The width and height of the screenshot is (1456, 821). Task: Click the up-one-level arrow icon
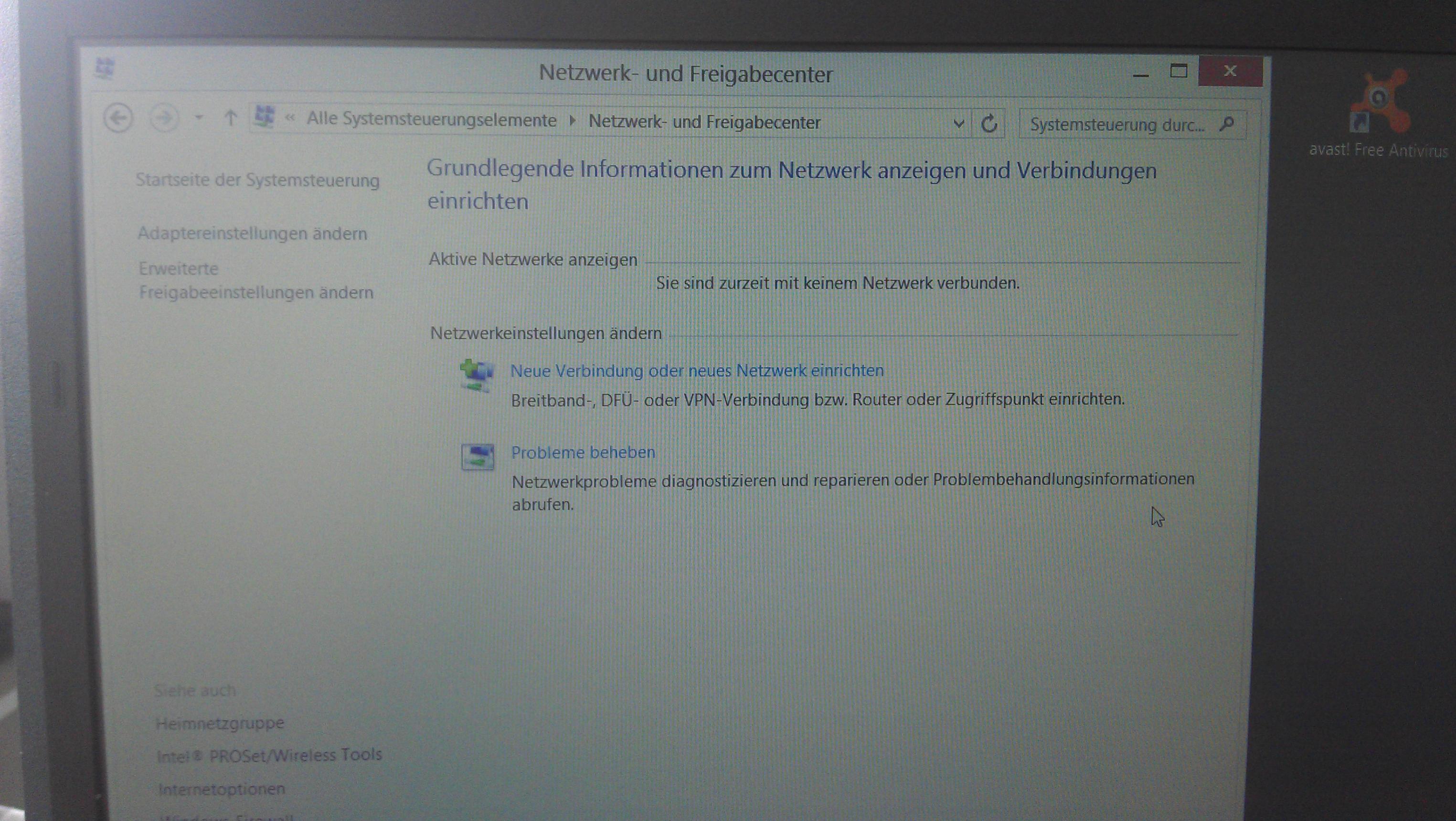(x=230, y=118)
